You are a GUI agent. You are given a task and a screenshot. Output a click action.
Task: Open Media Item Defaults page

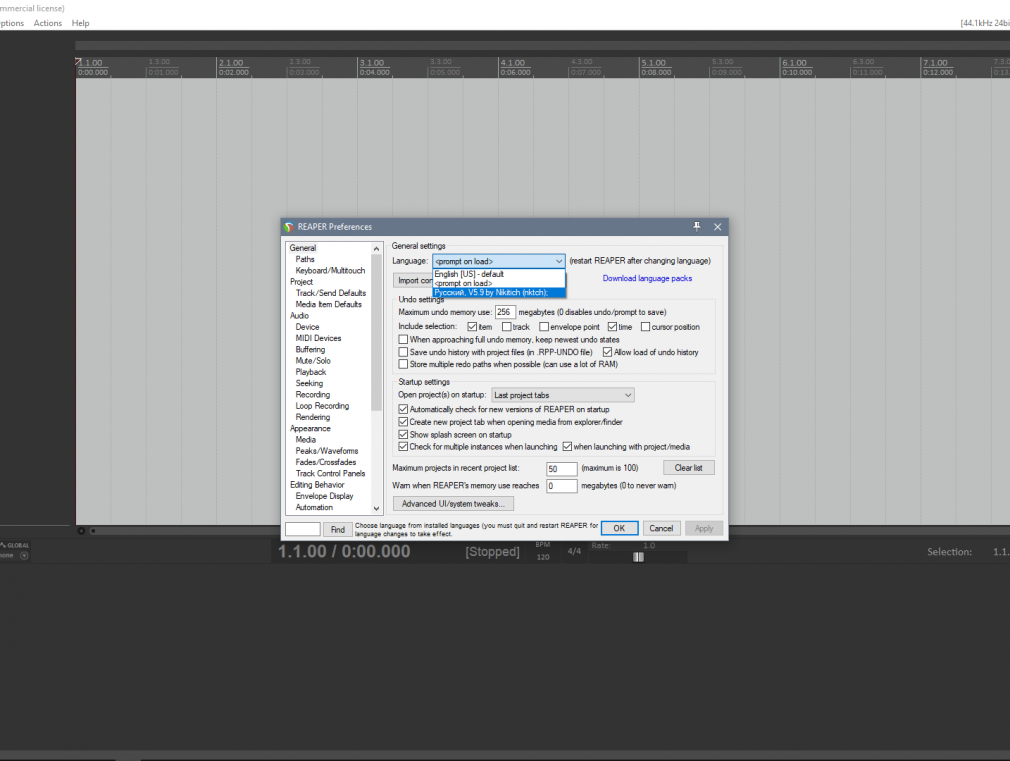pos(329,304)
